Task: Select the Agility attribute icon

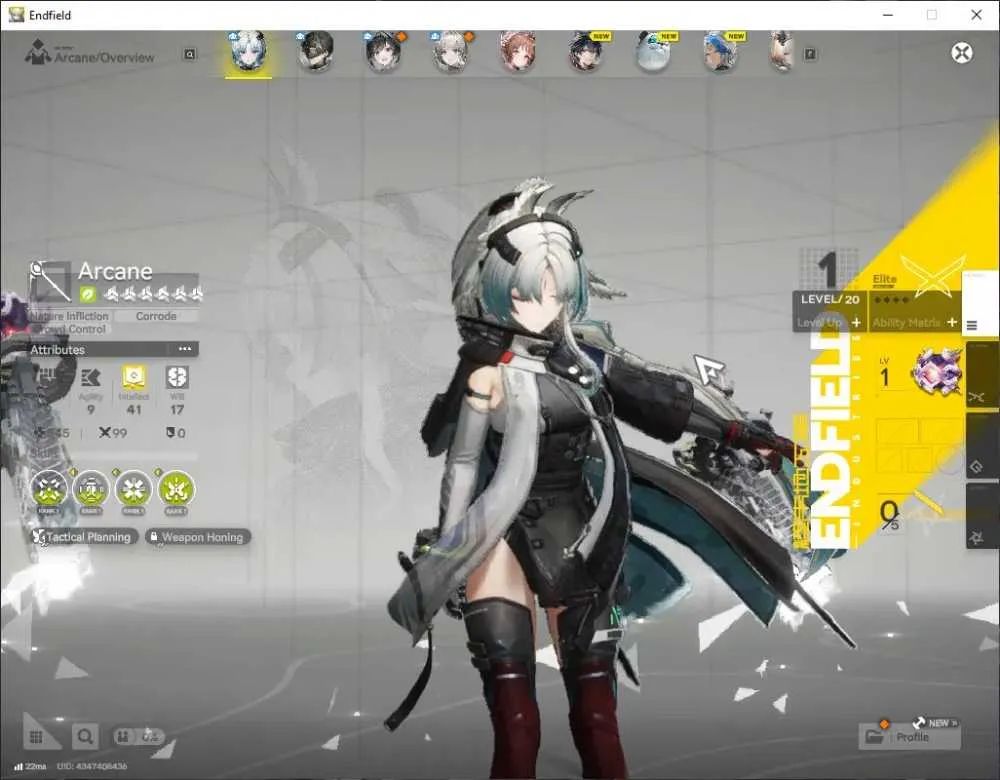Action: (91, 378)
